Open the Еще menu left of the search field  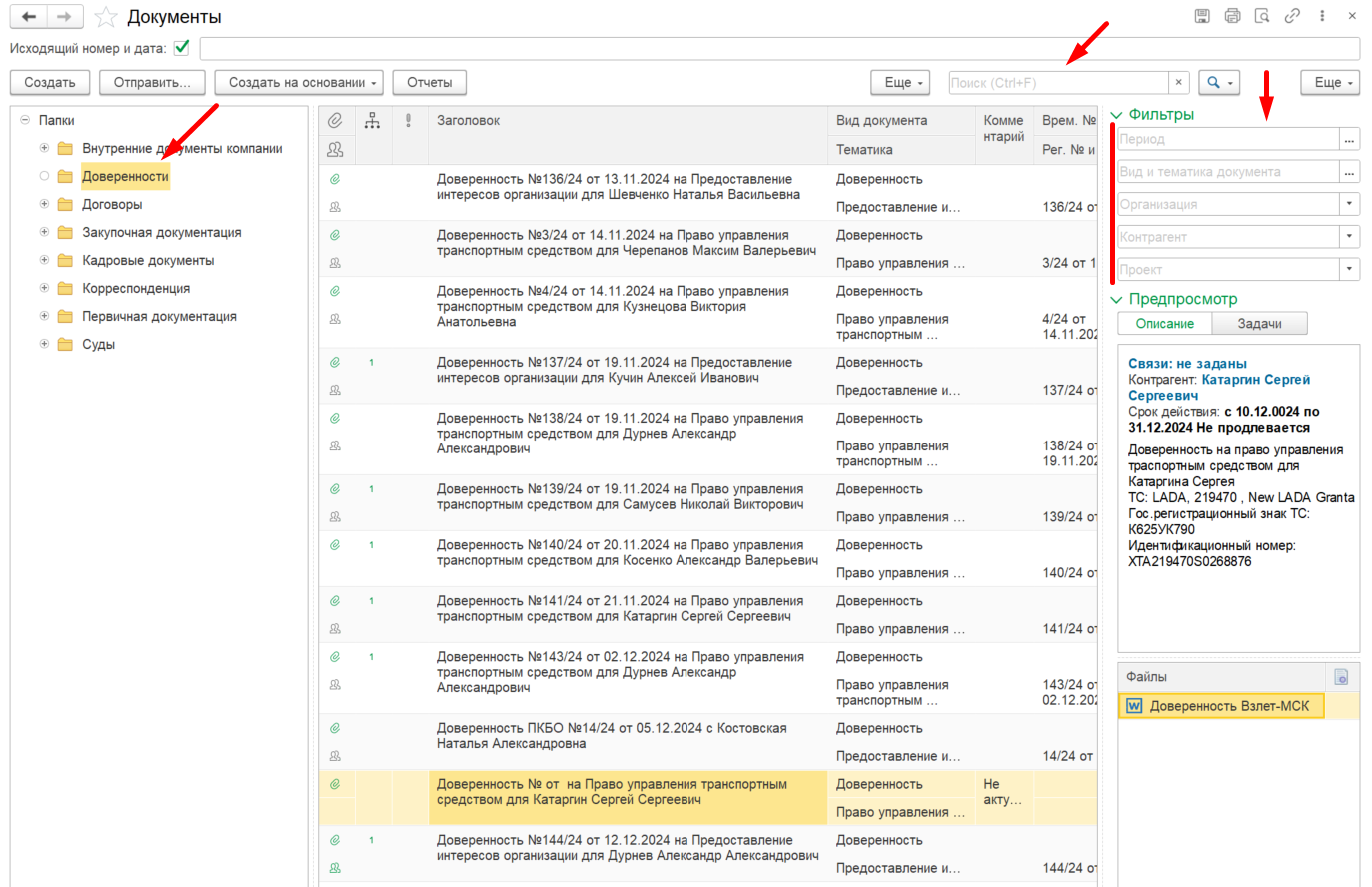point(901,83)
